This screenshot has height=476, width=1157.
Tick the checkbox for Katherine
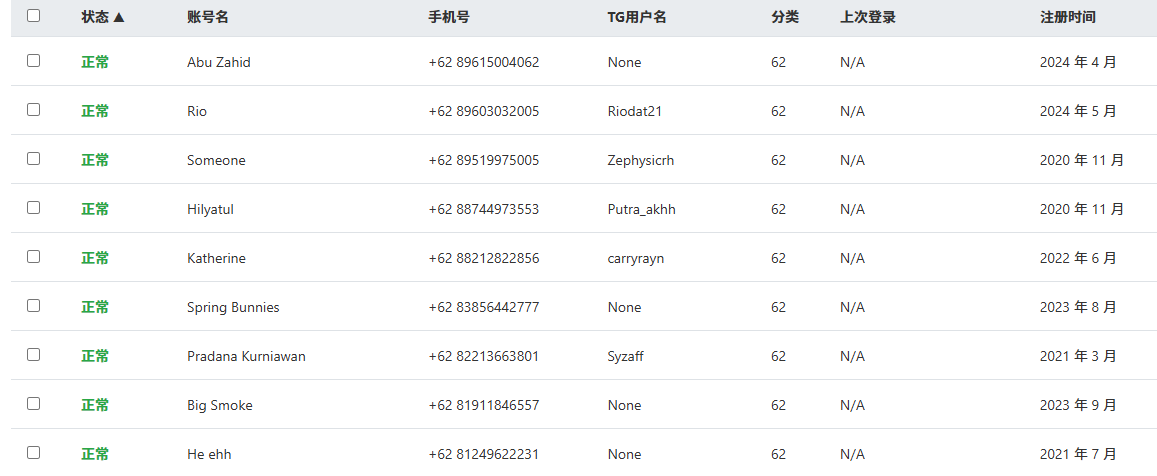coord(34,257)
